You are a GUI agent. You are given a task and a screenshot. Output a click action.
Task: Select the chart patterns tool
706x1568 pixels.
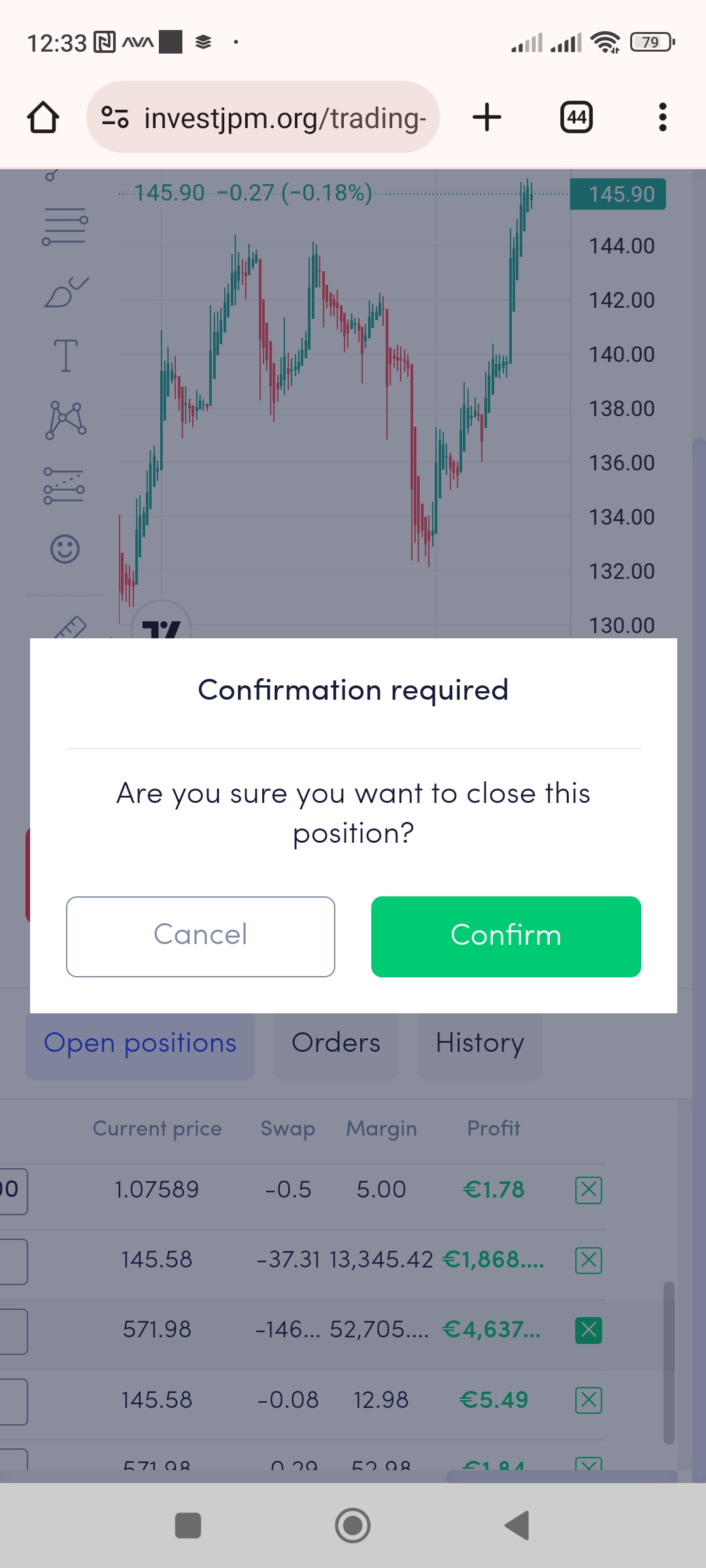point(65,419)
